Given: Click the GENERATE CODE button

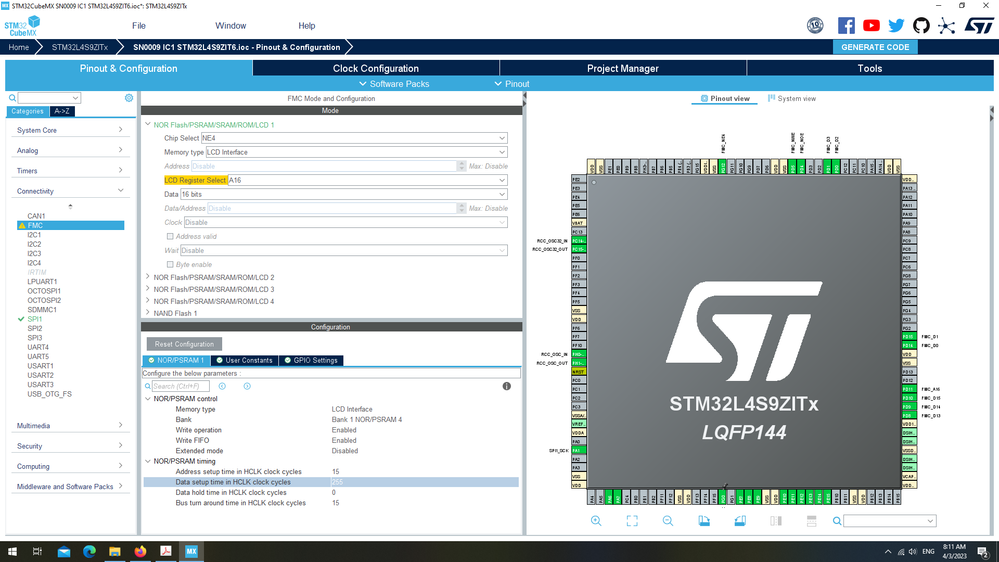Looking at the screenshot, I should [x=875, y=47].
